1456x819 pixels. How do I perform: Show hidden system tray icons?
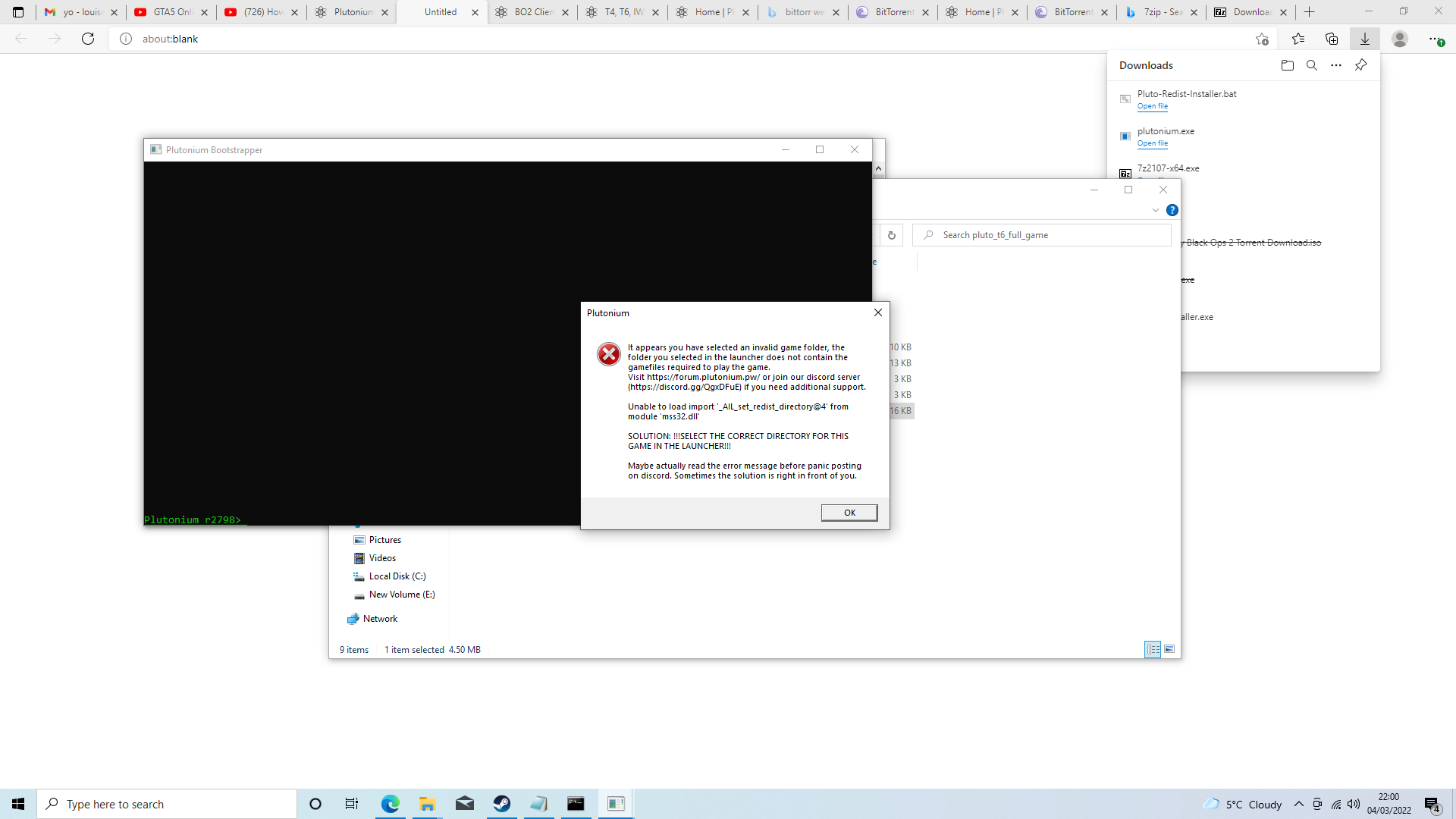coord(1299,804)
